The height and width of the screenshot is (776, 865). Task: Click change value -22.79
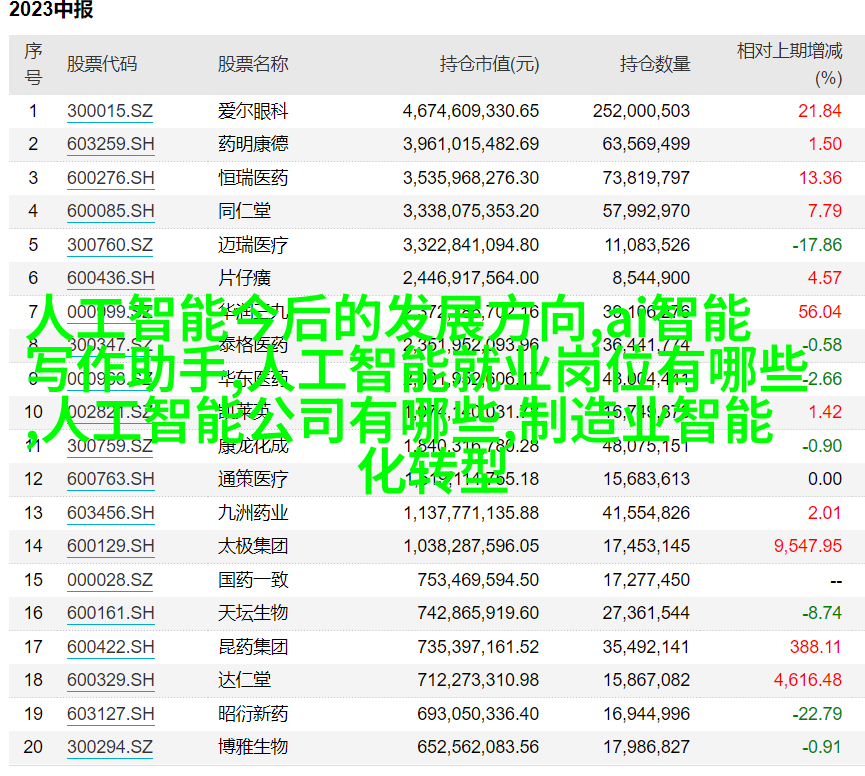(x=817, y=714)
